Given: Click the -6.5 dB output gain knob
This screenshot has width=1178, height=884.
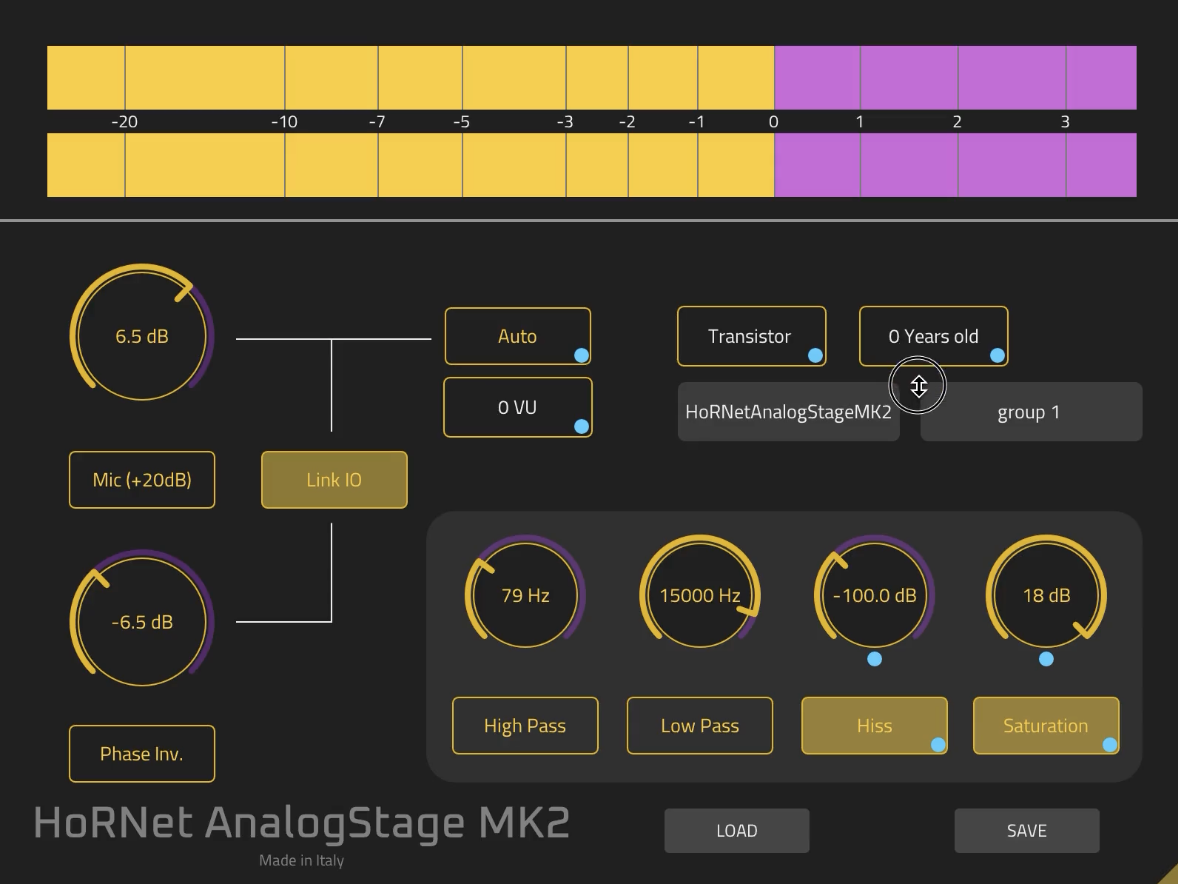Looking at the screenshot, I should 142,617.
